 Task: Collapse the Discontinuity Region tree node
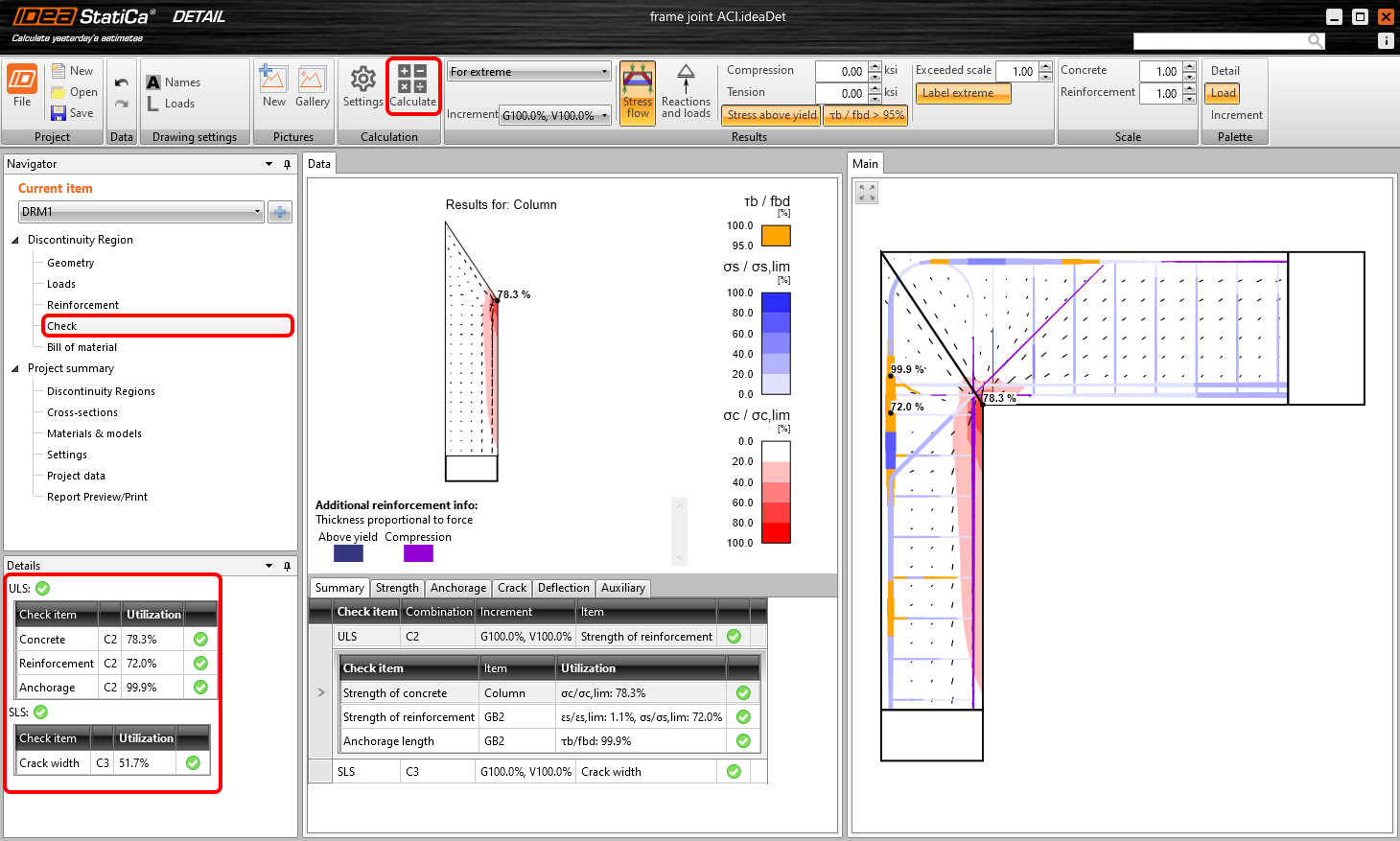click(15, 240)
